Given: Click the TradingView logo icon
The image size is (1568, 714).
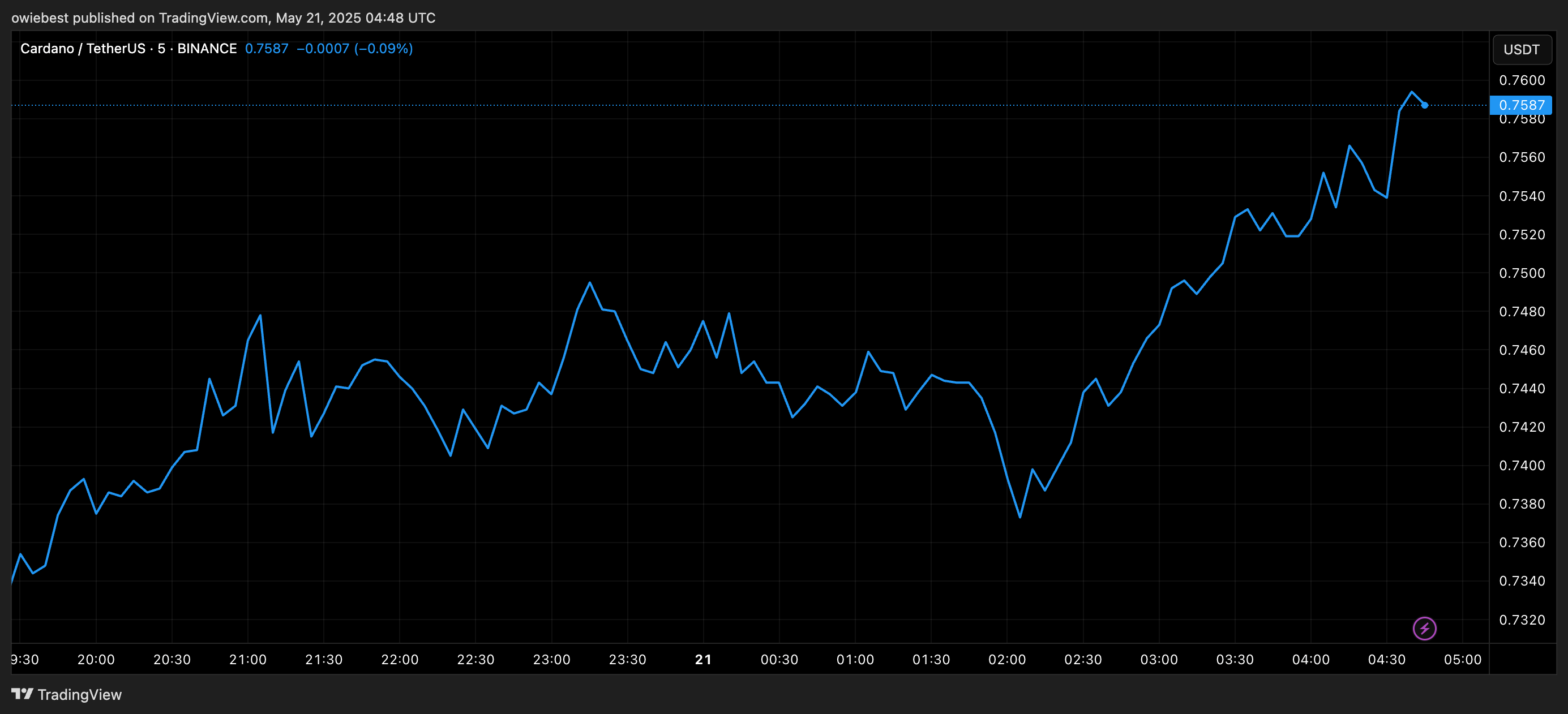Looking at the screenshot, I should coord(22,694).
